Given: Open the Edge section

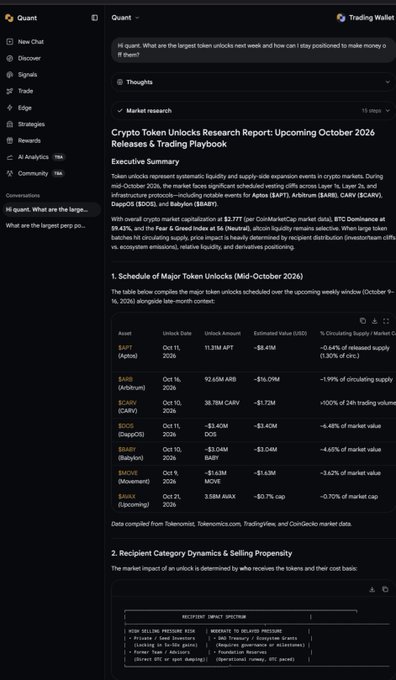Looking at the screenshot, I should click(20, 108).
